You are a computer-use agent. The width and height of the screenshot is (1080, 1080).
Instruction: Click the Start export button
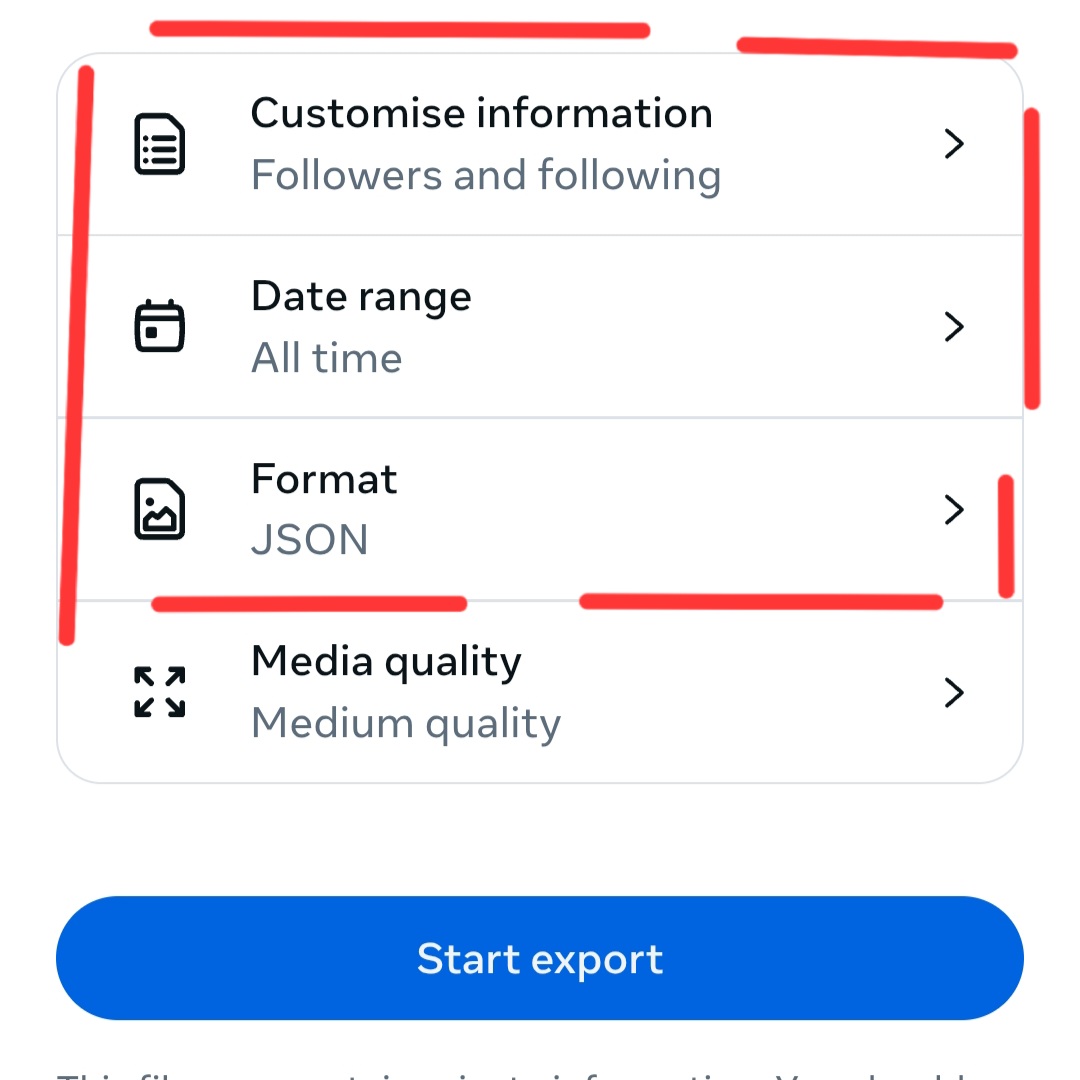click(x=540, y=957)
